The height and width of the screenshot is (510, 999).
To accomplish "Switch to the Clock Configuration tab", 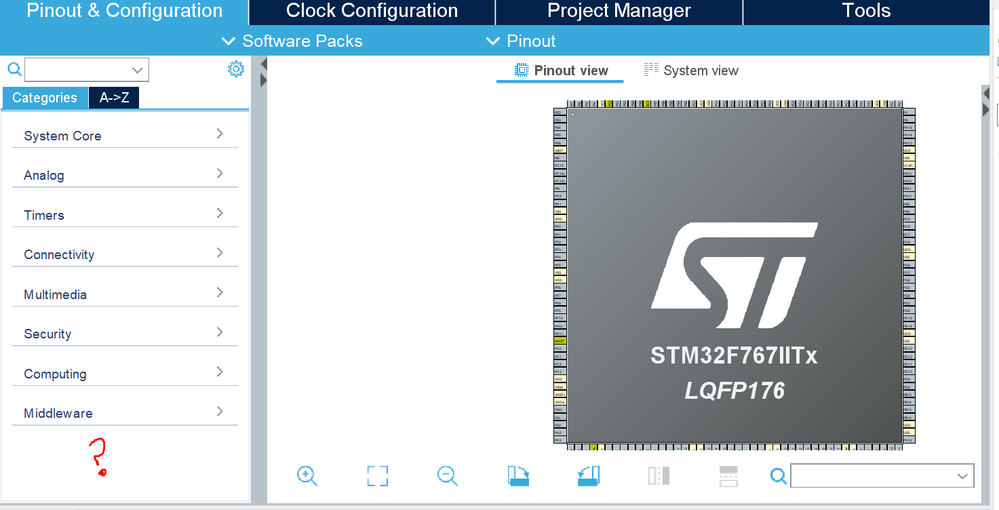I will (372, 11).
